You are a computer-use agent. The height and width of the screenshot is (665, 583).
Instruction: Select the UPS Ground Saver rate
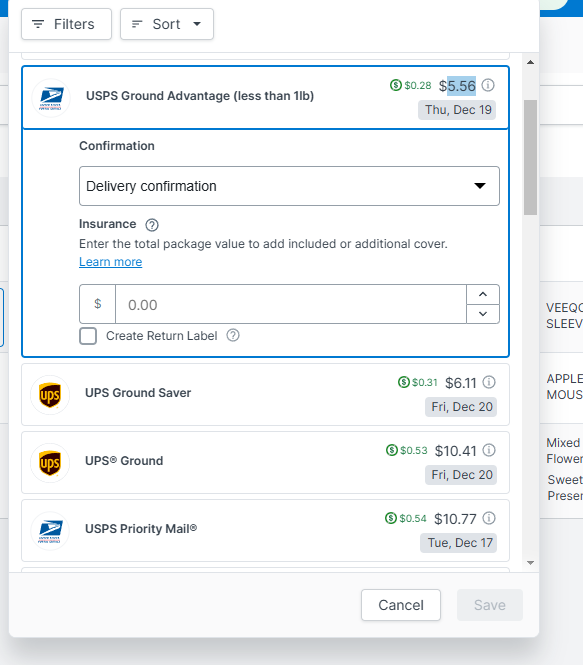coord(265,394)
